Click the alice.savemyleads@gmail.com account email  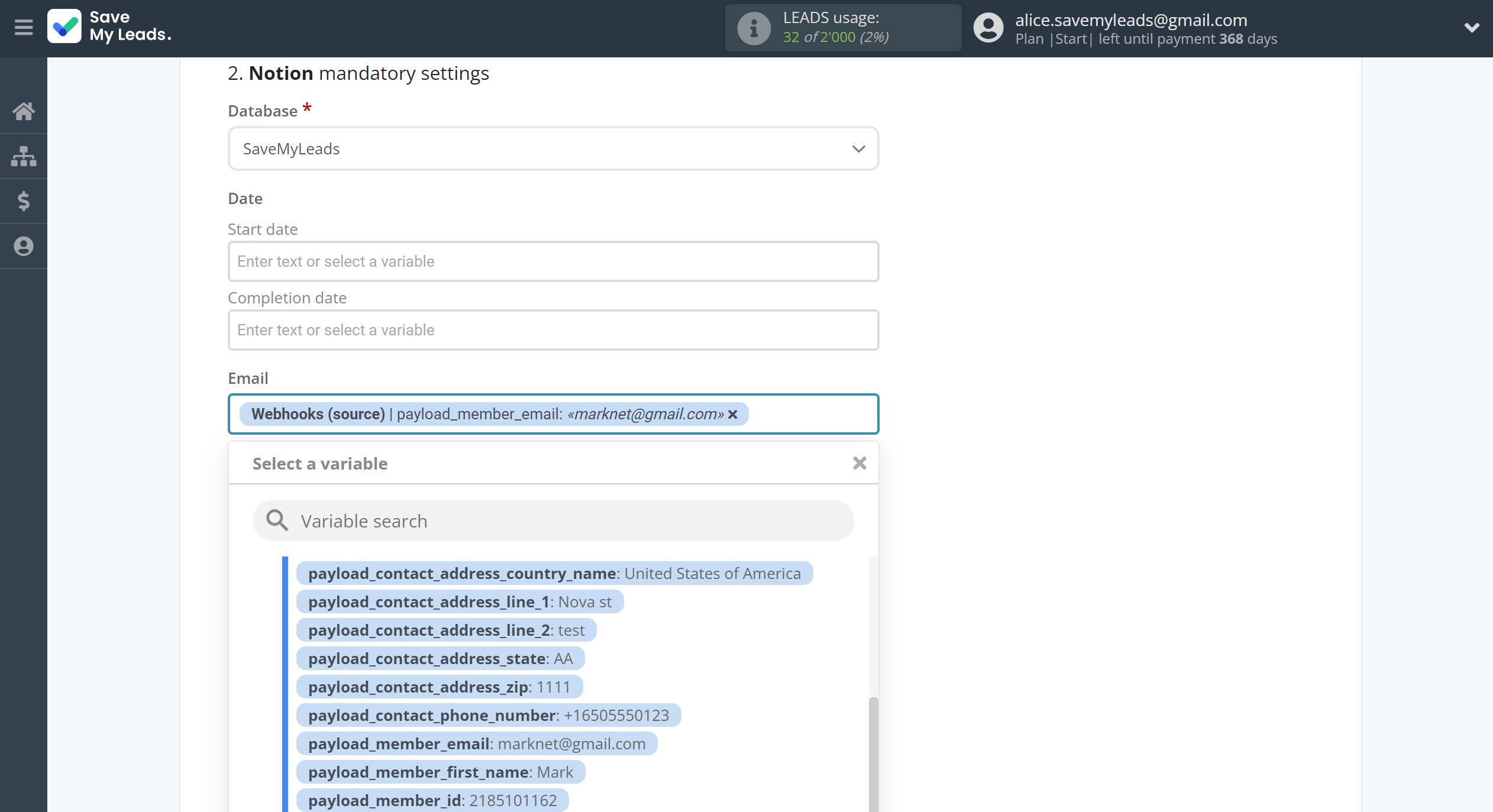tap(1131, 20)
